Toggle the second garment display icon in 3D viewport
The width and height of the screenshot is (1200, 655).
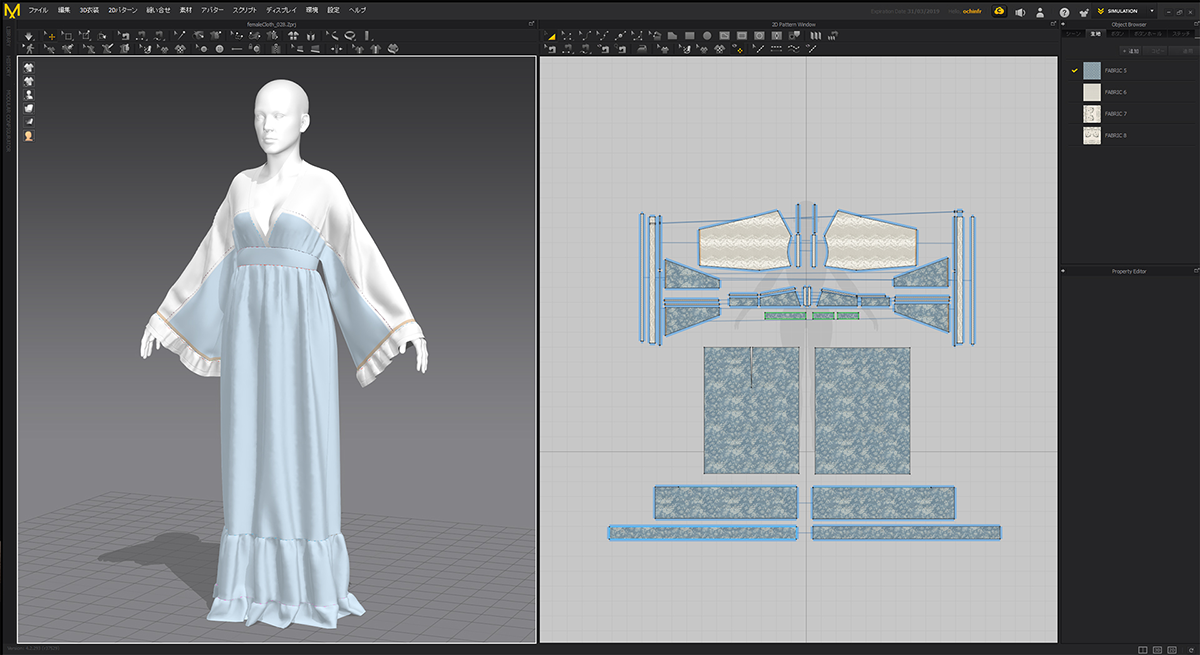(29, 81)
